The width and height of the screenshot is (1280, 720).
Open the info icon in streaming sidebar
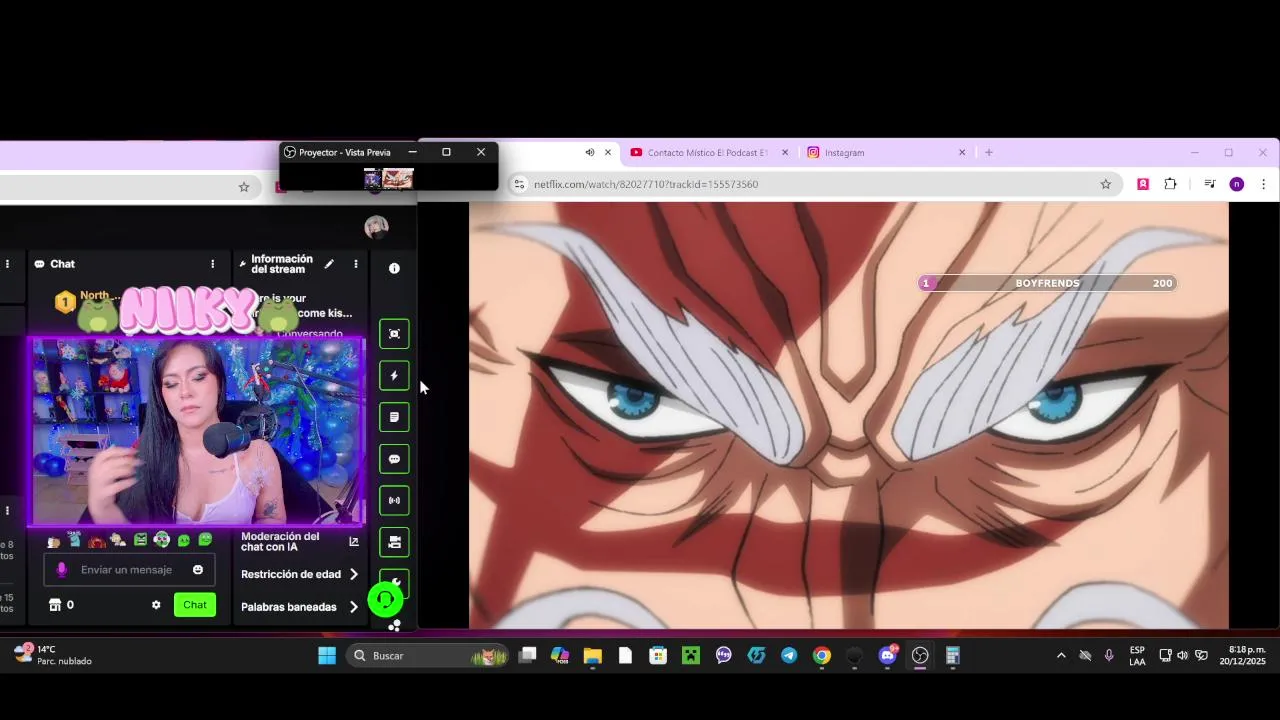394,268
